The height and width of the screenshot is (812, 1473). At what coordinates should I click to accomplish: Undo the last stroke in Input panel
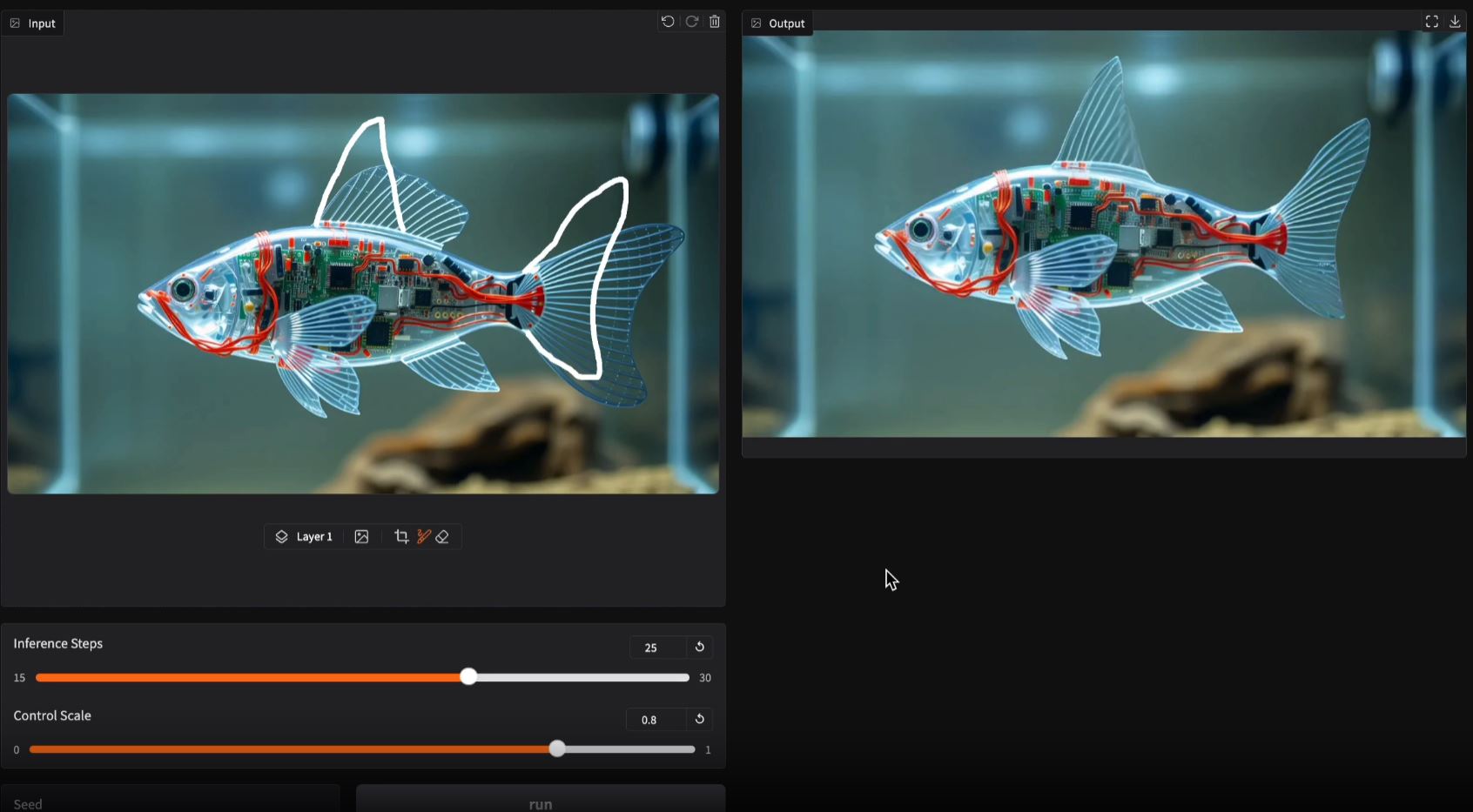(668, 22)
